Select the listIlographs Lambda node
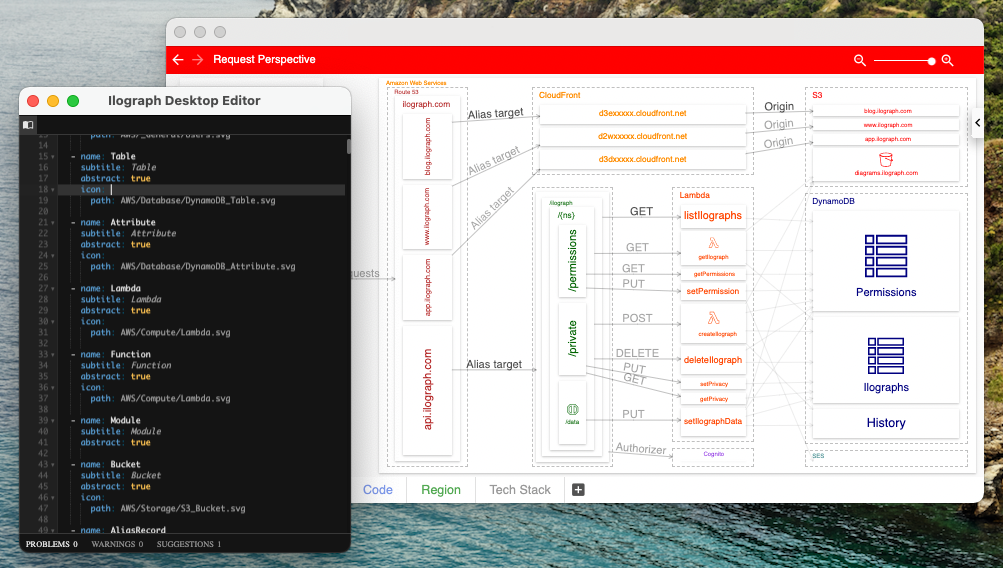1003x568 pixels. tap(713, 216)
